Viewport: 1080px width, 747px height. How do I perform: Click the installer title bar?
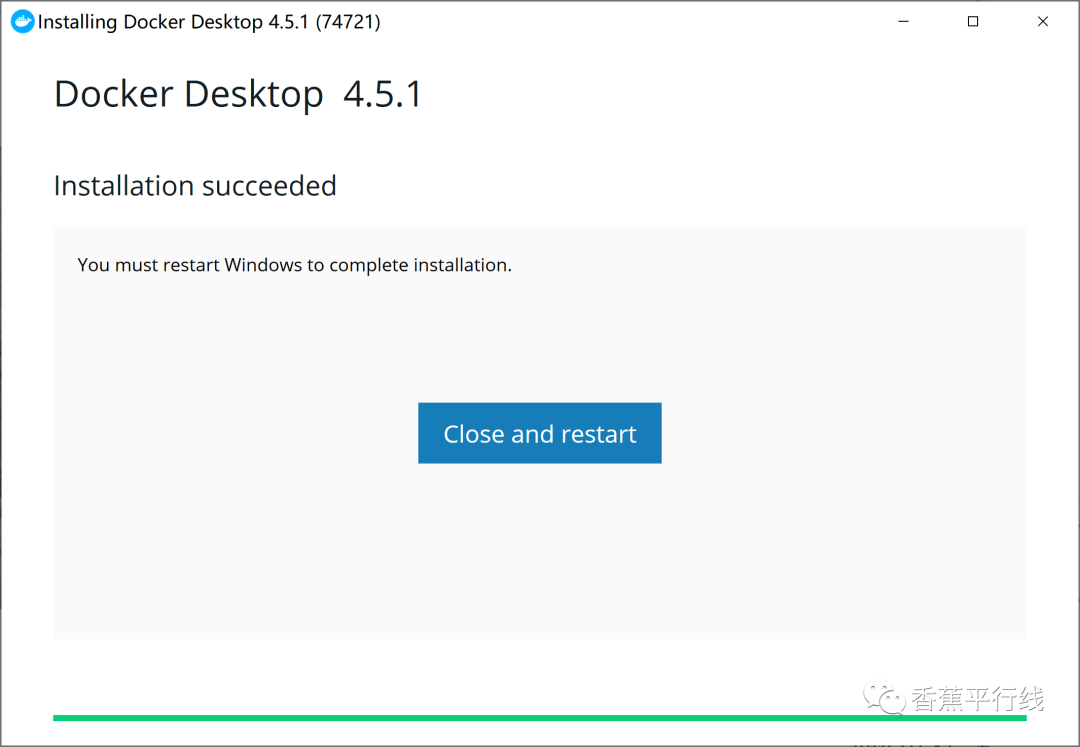600,21
